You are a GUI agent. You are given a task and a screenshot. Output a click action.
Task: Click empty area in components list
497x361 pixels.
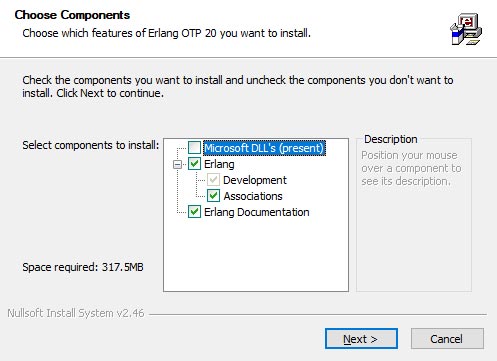pos(256,255)
